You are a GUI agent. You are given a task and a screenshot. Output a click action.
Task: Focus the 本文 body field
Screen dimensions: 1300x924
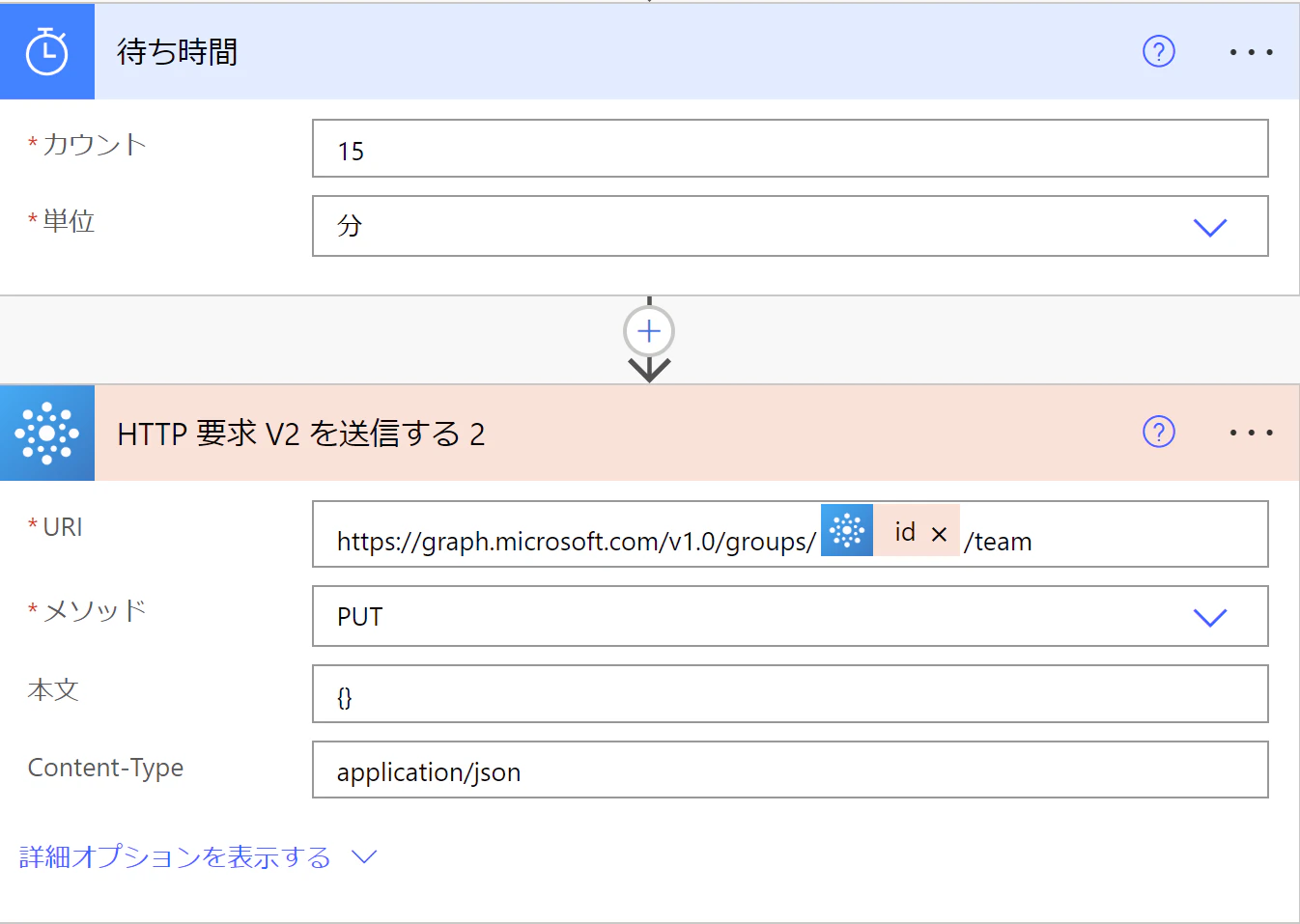coord(790,693)
